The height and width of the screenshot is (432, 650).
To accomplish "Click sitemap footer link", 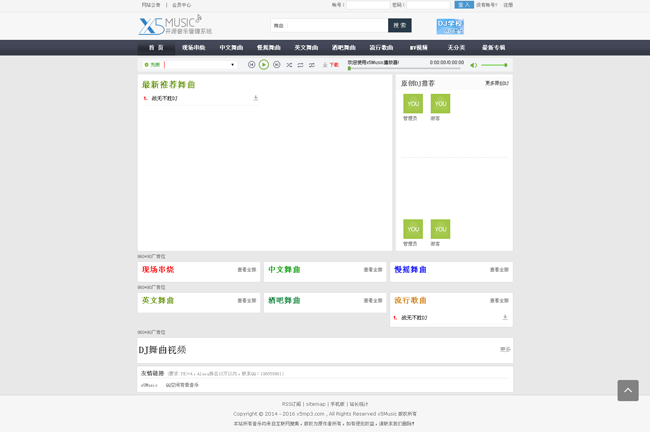I will 315,404.
